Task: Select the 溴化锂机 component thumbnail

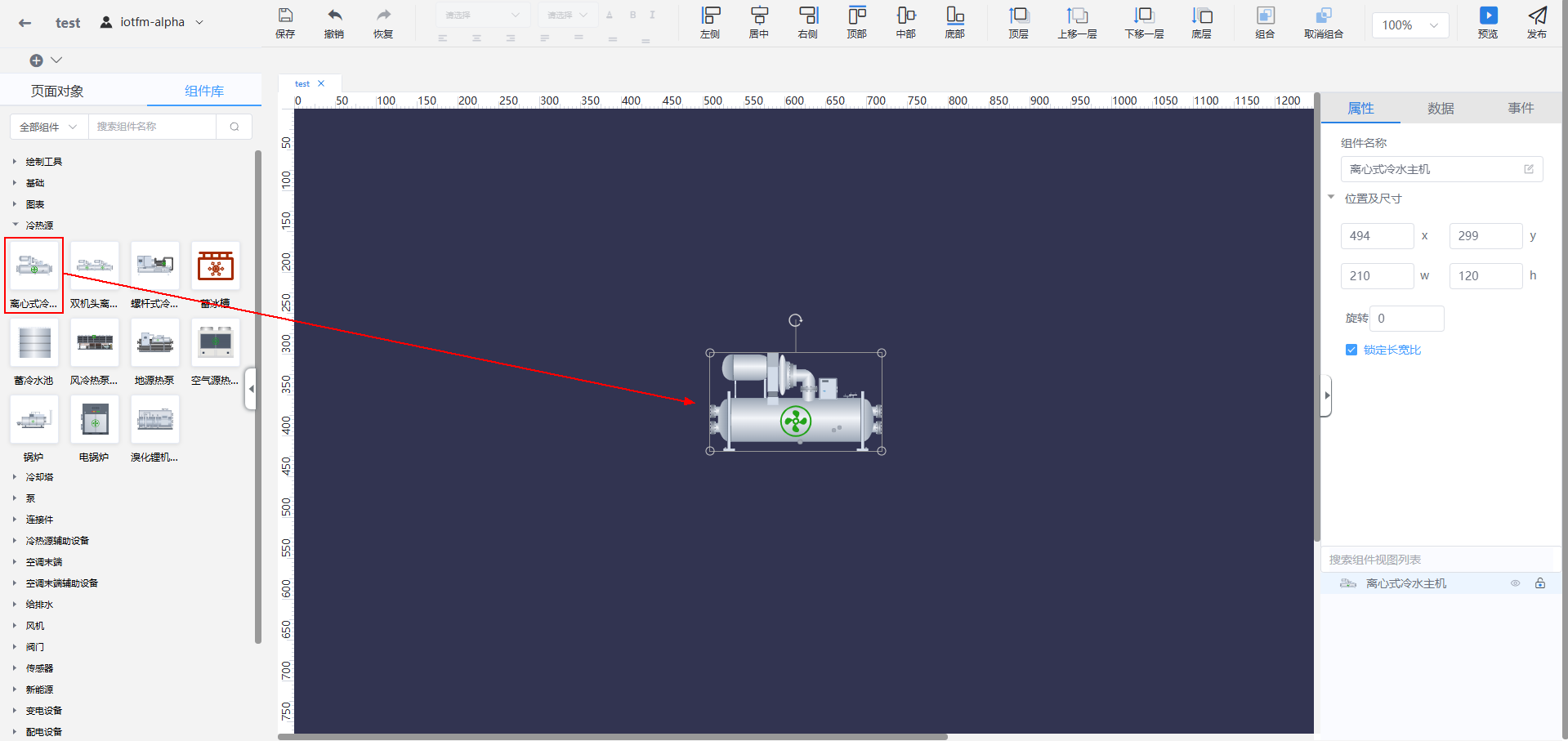Action: coord(155,419)
